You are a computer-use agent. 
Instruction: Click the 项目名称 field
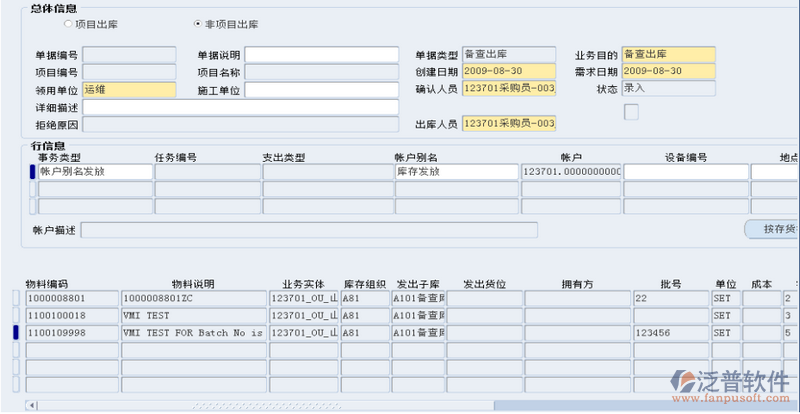click(x=321, y=72)
